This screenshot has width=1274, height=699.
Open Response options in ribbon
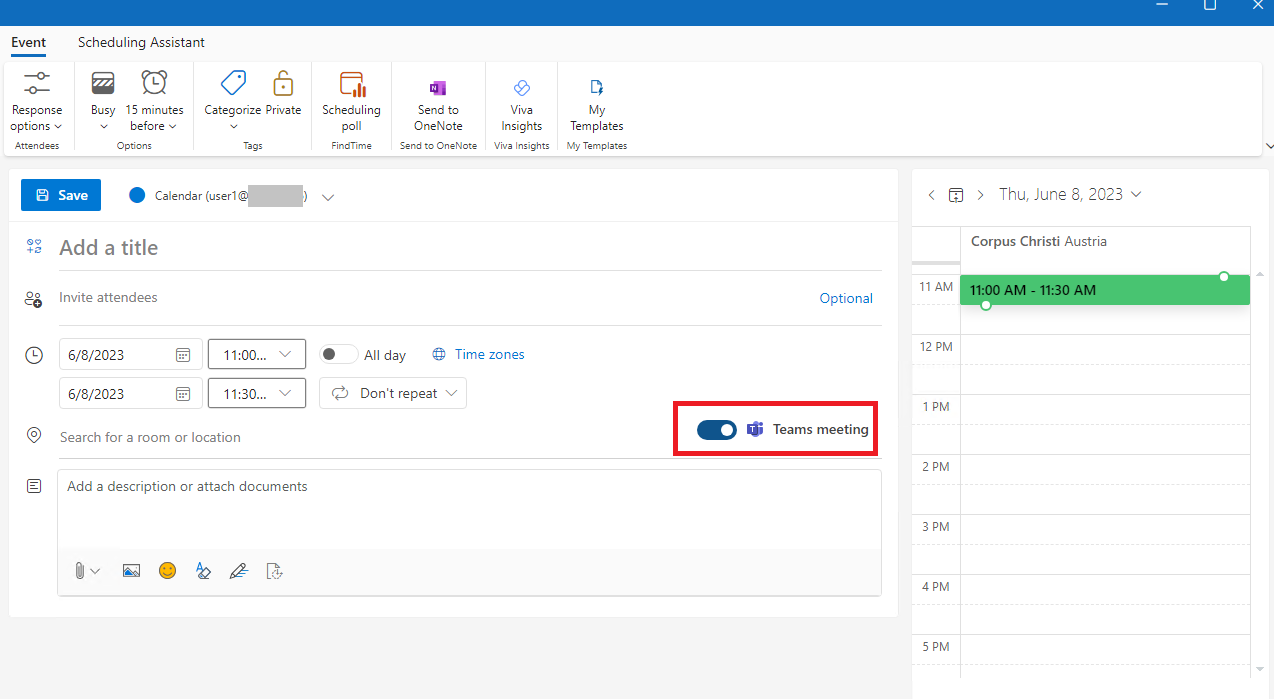(37, 102)
